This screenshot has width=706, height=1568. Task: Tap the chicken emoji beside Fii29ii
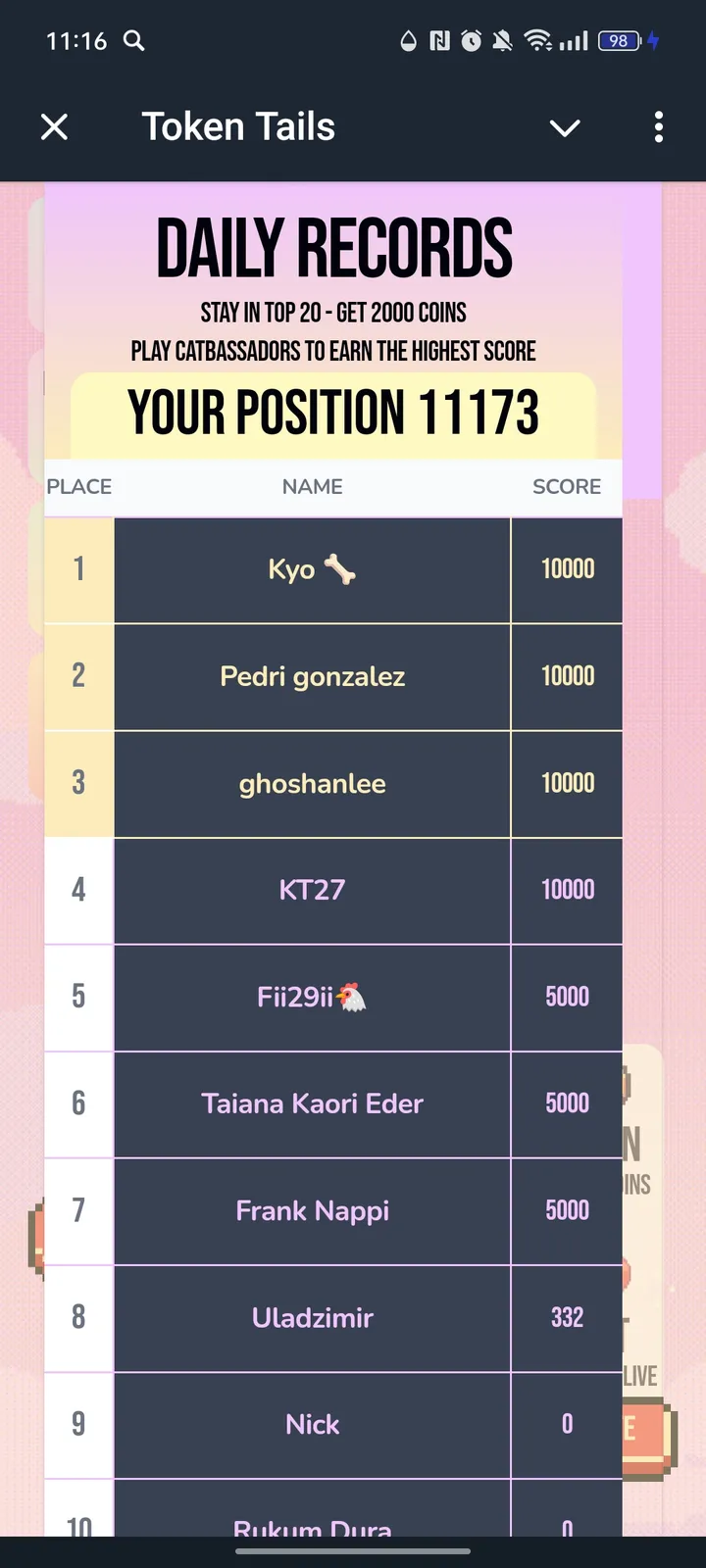351,997
